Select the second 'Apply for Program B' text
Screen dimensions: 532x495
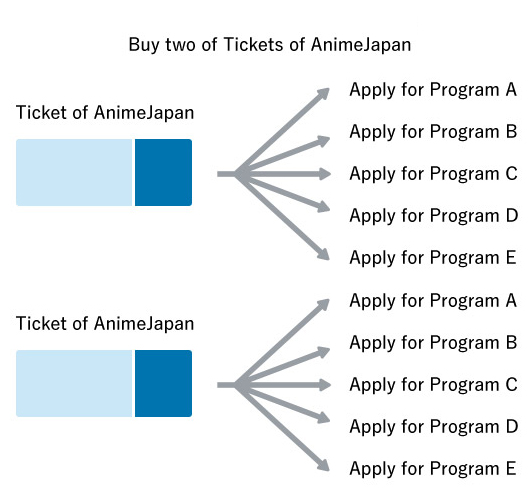pyautogui.click(x=433, y=343)
